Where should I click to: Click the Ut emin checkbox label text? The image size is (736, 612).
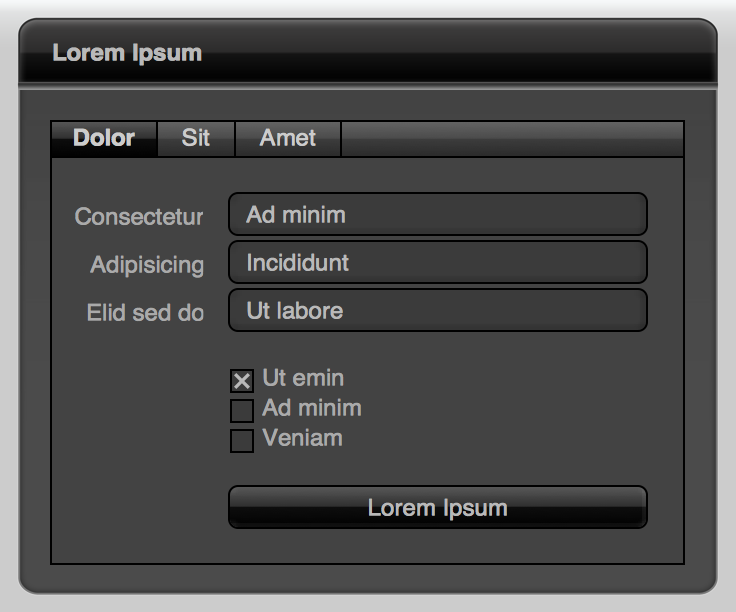[x=303, y=378]
